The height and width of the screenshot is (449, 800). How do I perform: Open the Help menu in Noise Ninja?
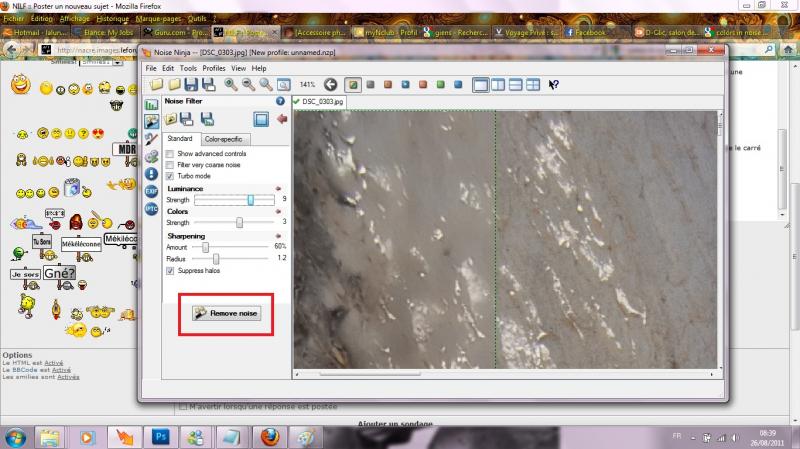(x=259, y=68)
